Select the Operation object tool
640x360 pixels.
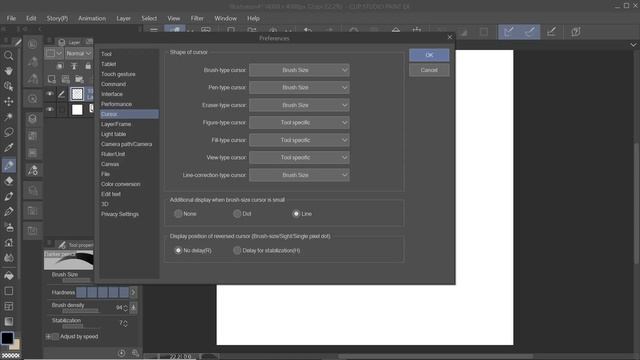[x=9, y=86]
